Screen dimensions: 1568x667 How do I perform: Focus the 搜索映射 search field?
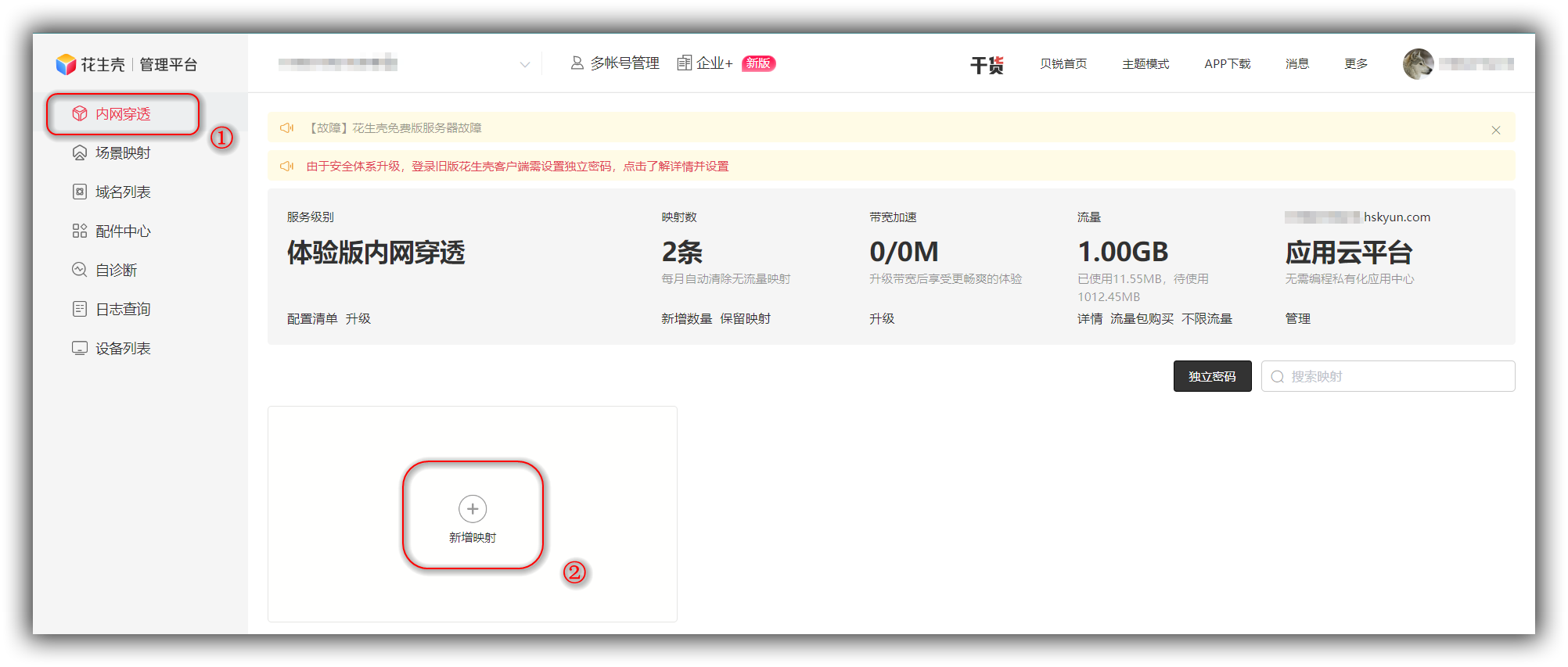point(1388,376)
